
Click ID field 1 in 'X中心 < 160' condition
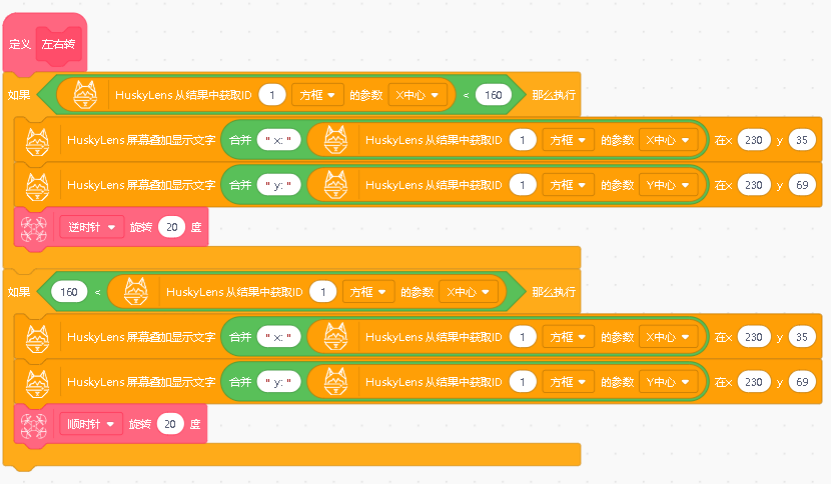coord(272,95)
